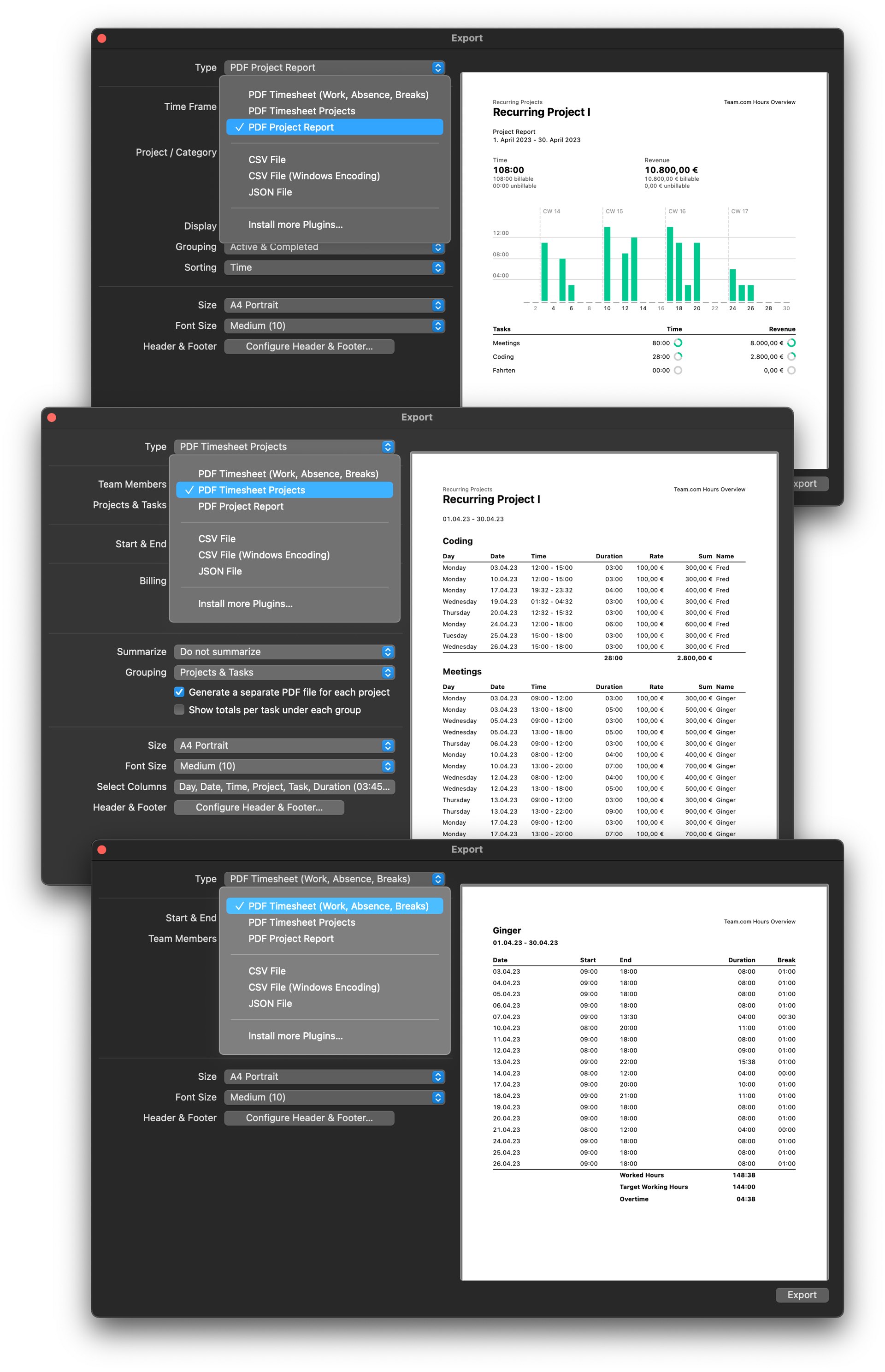This screenshot has height=1372, width=885.
Task: Open Font Size Medium (10) dropdown in middle window
Action: pos(284,767)
